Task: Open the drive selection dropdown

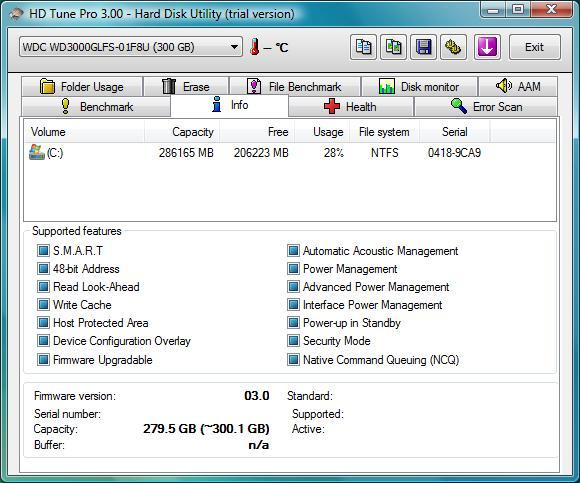Action: pyautogui.click(x=131, y=47)
